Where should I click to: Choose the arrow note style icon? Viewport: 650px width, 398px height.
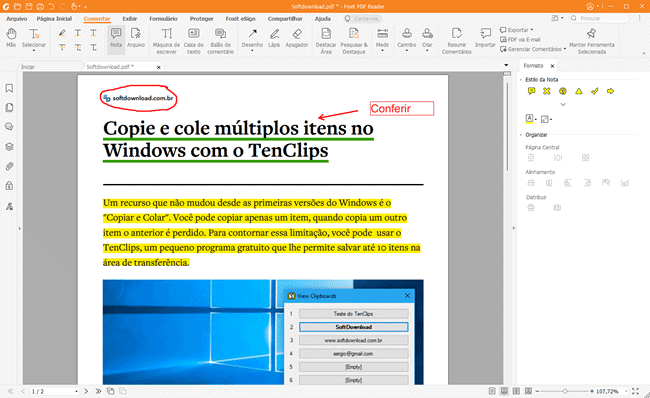point(611,91)
